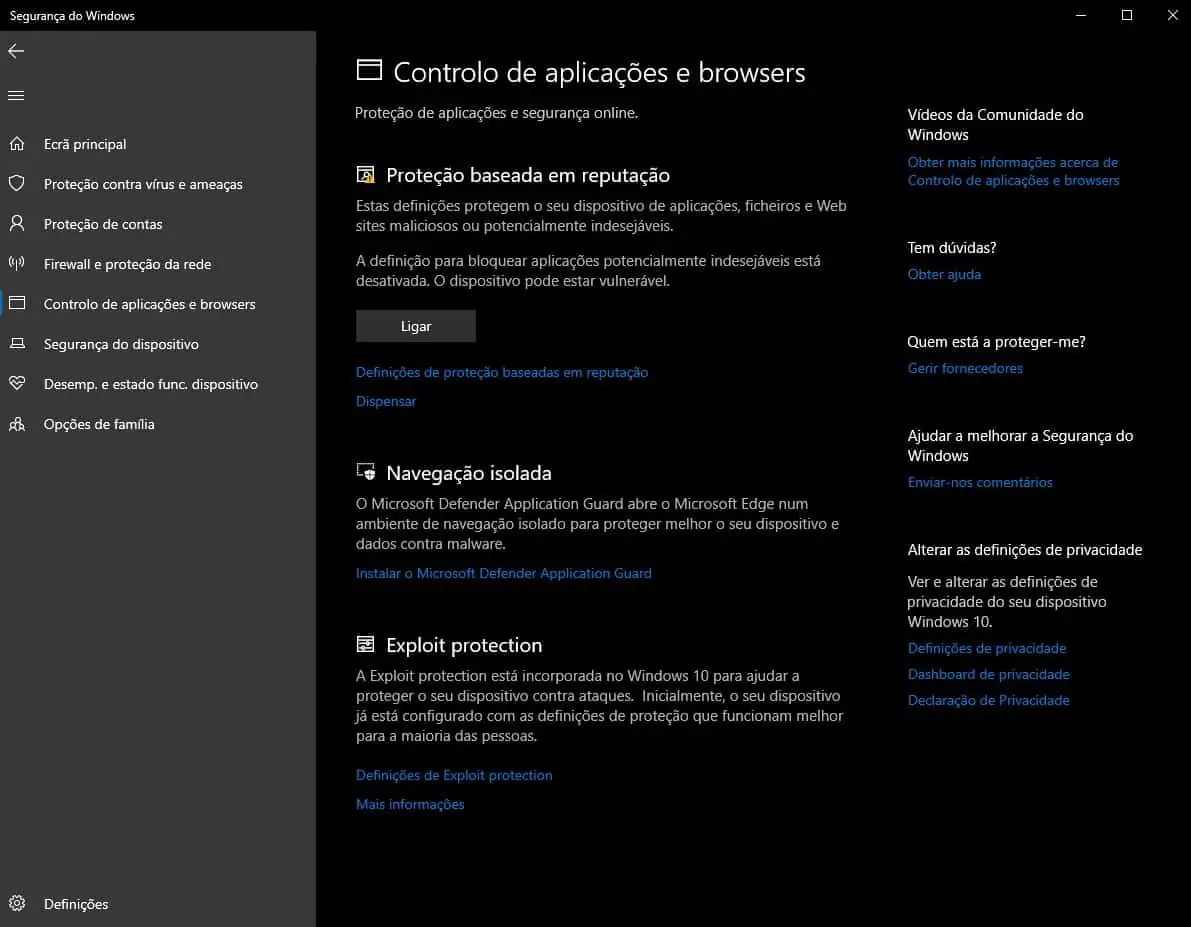Select the heart icon for device health
The height and width of the screenshot is (927, 1191).
coord(16,384)
